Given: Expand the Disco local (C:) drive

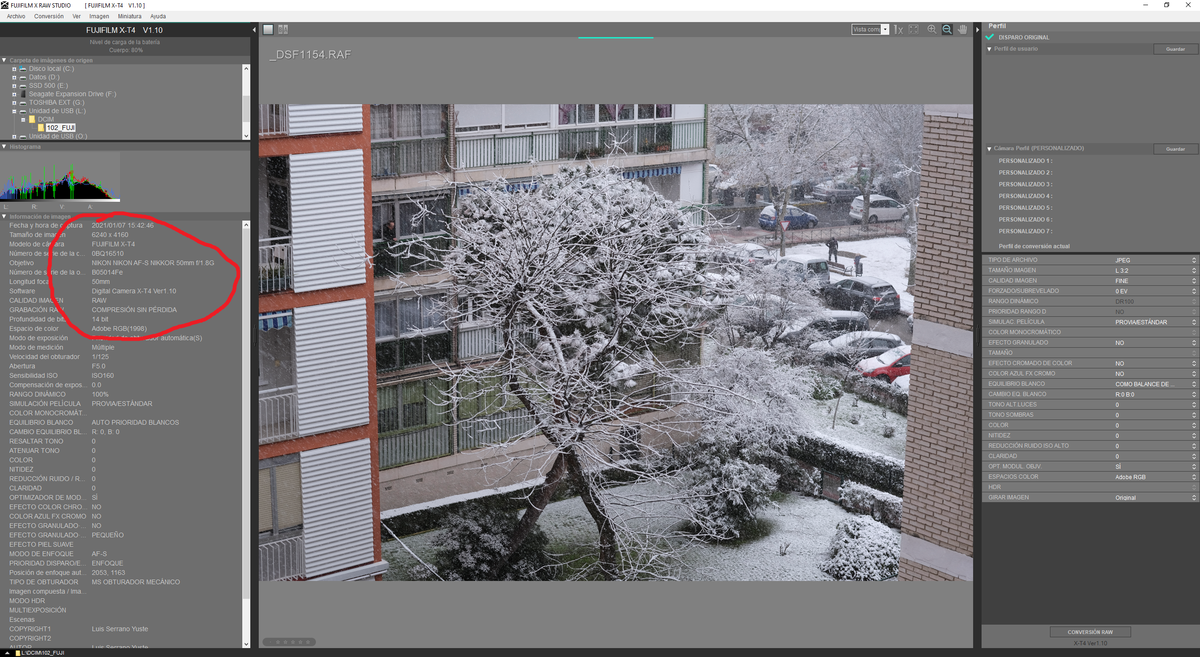Looking at the screenshot, I should pos(14,68).
